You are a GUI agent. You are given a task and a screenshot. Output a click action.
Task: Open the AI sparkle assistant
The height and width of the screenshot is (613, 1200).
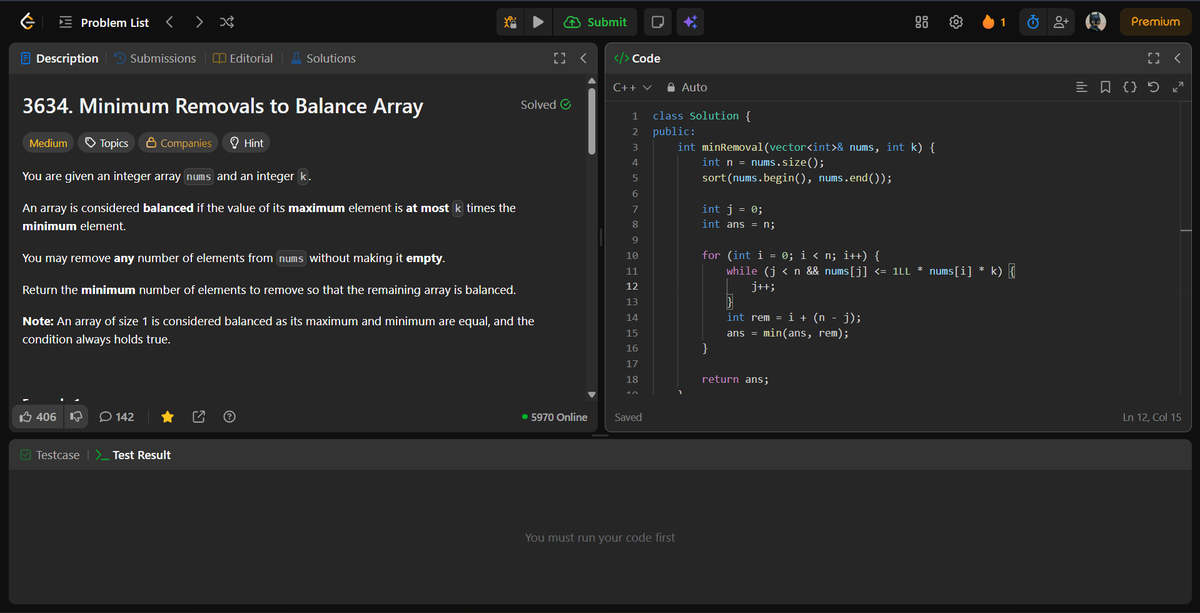point(689,22)
